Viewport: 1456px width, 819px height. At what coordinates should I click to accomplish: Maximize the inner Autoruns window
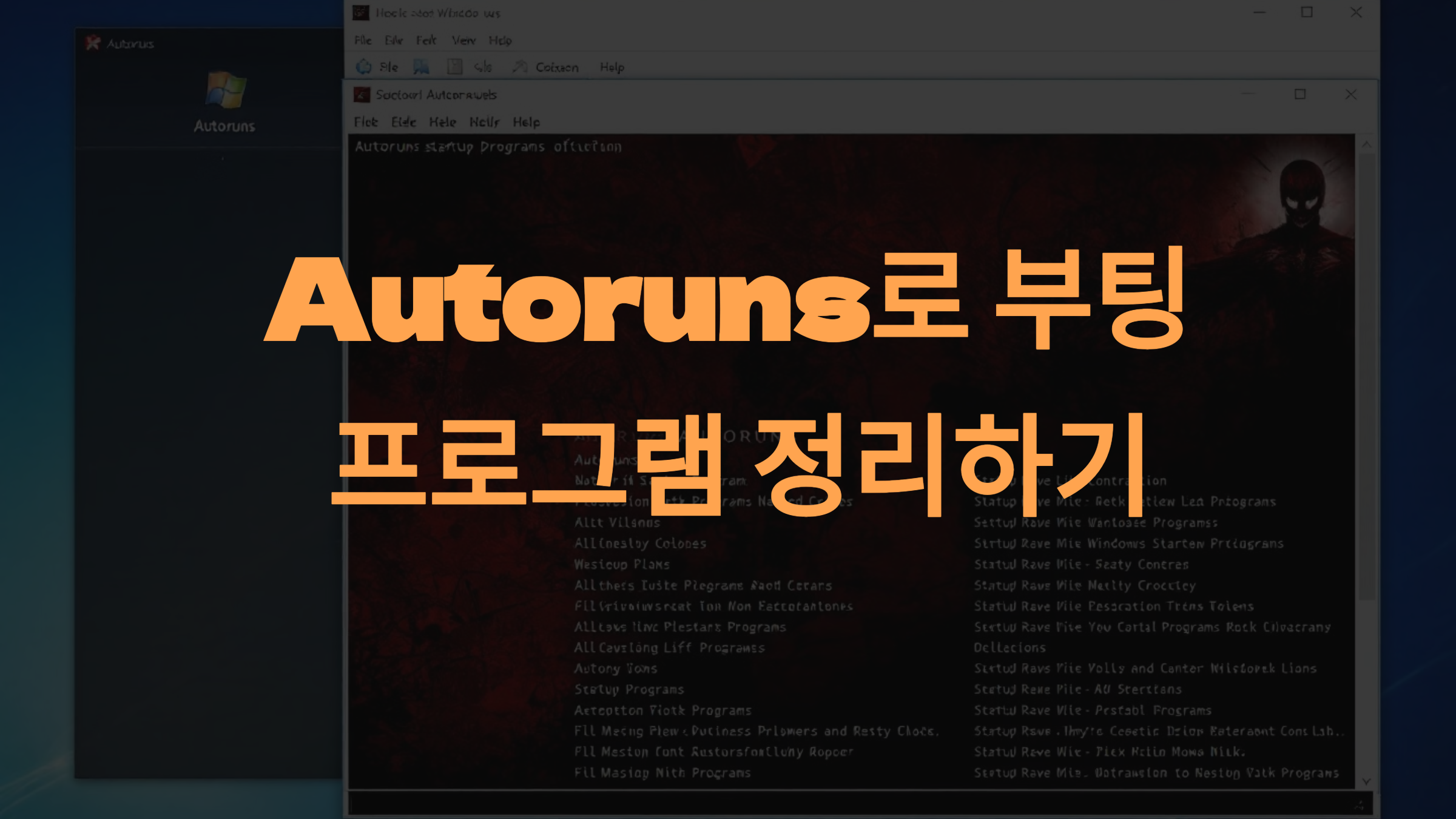1300,95
